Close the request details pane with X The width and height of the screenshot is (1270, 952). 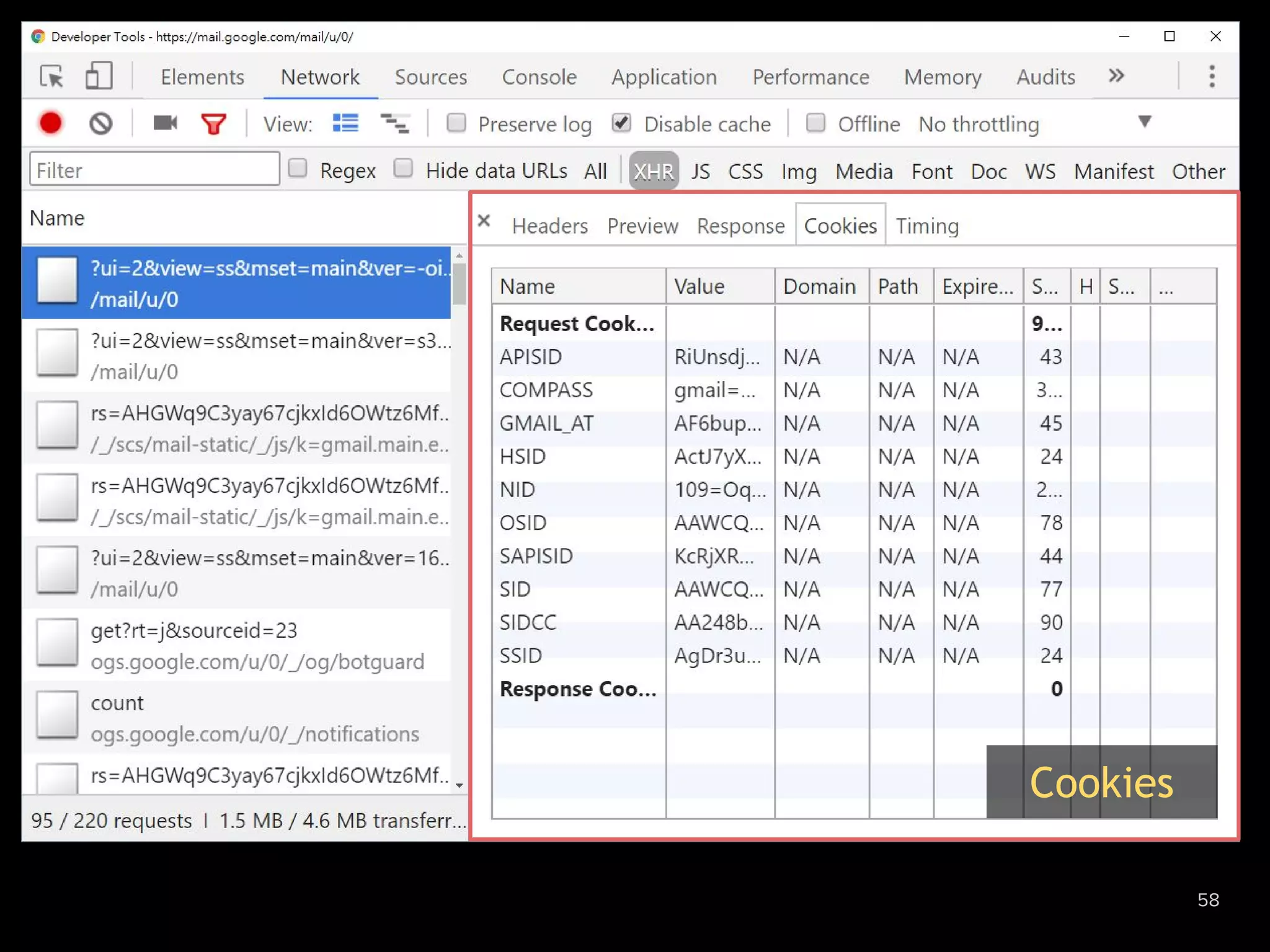tap(484, 221)
